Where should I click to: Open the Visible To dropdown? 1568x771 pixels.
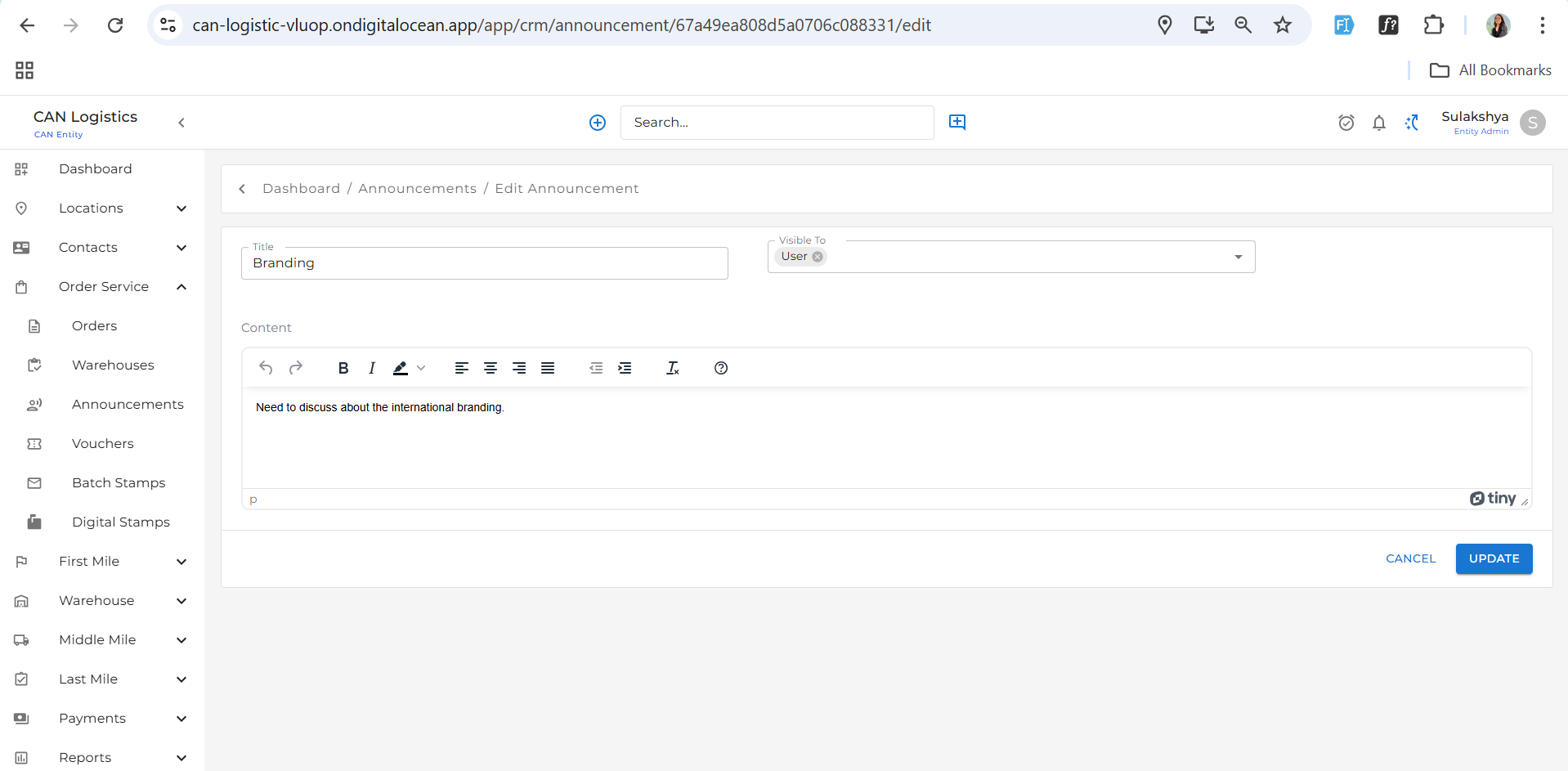(x=1239, y=257)
